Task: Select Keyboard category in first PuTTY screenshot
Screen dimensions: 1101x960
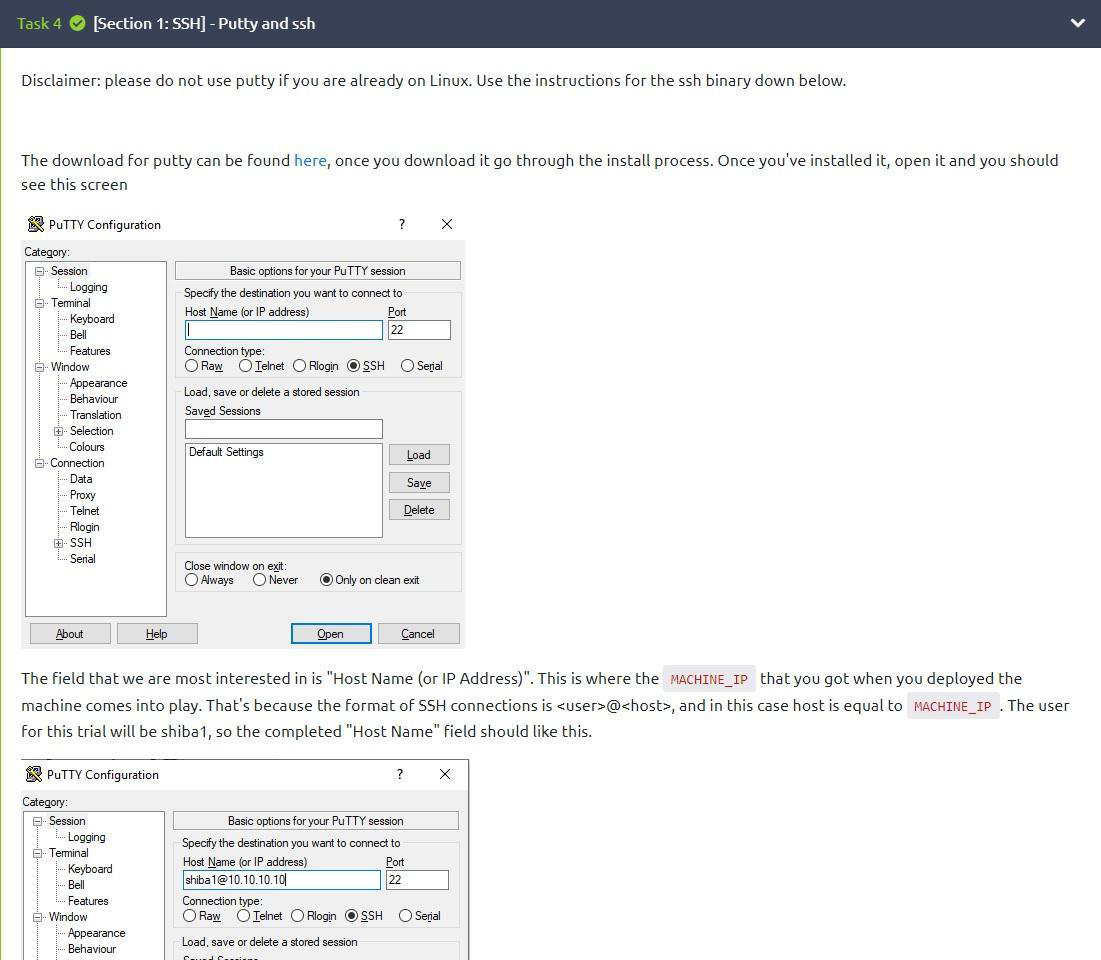Action: (92, 319)
